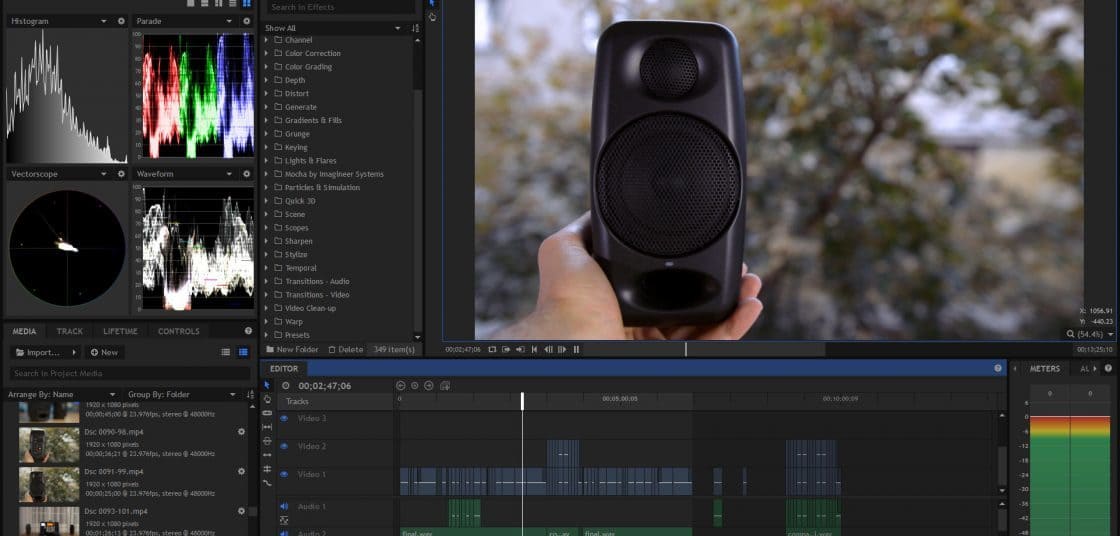Switch to the TRACK tab
The height and width of the screenshot is (536, 1120).
click(70, 332)
